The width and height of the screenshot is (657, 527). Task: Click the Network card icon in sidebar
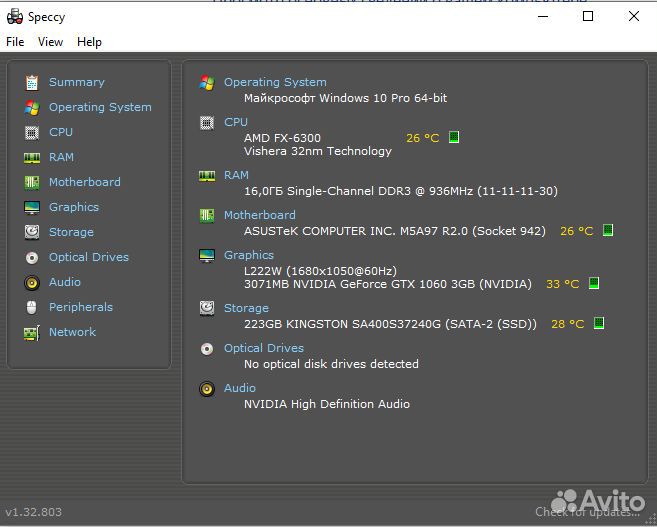32,333
